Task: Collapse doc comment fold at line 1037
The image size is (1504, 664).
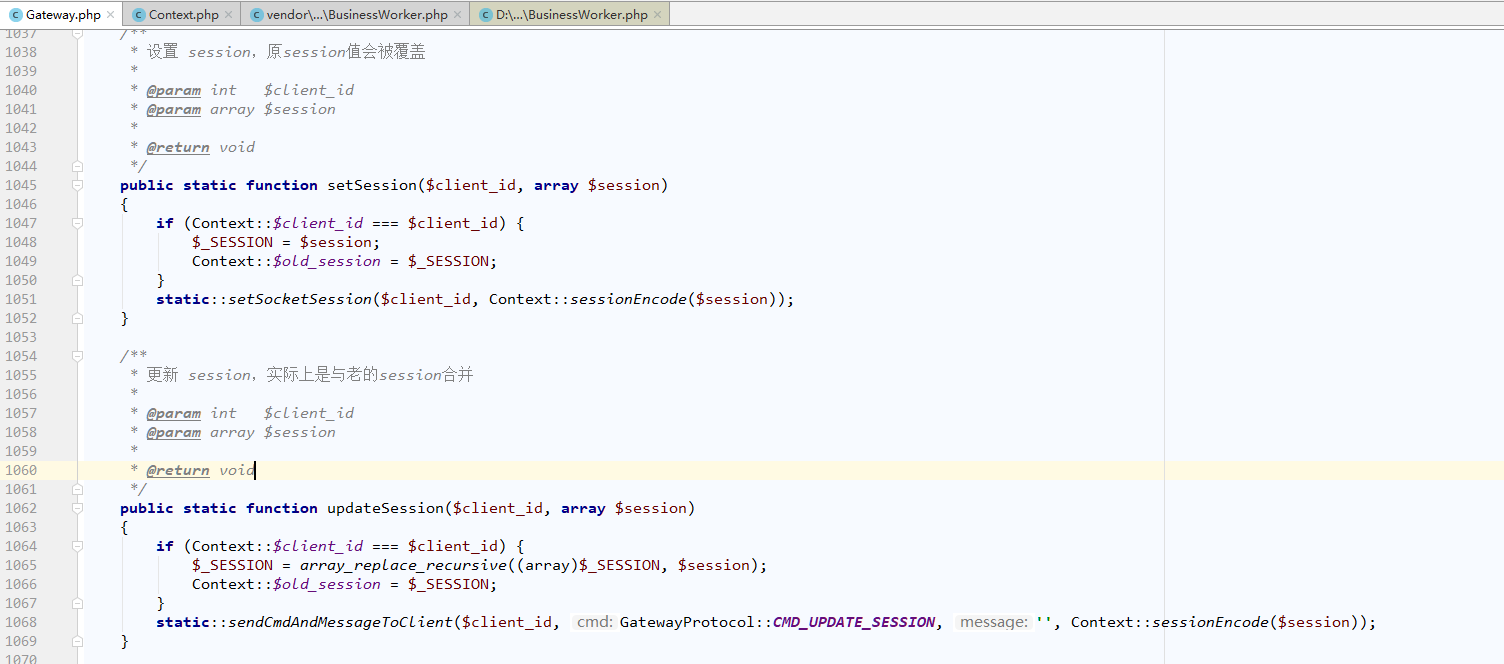Action: pos(77,34)
